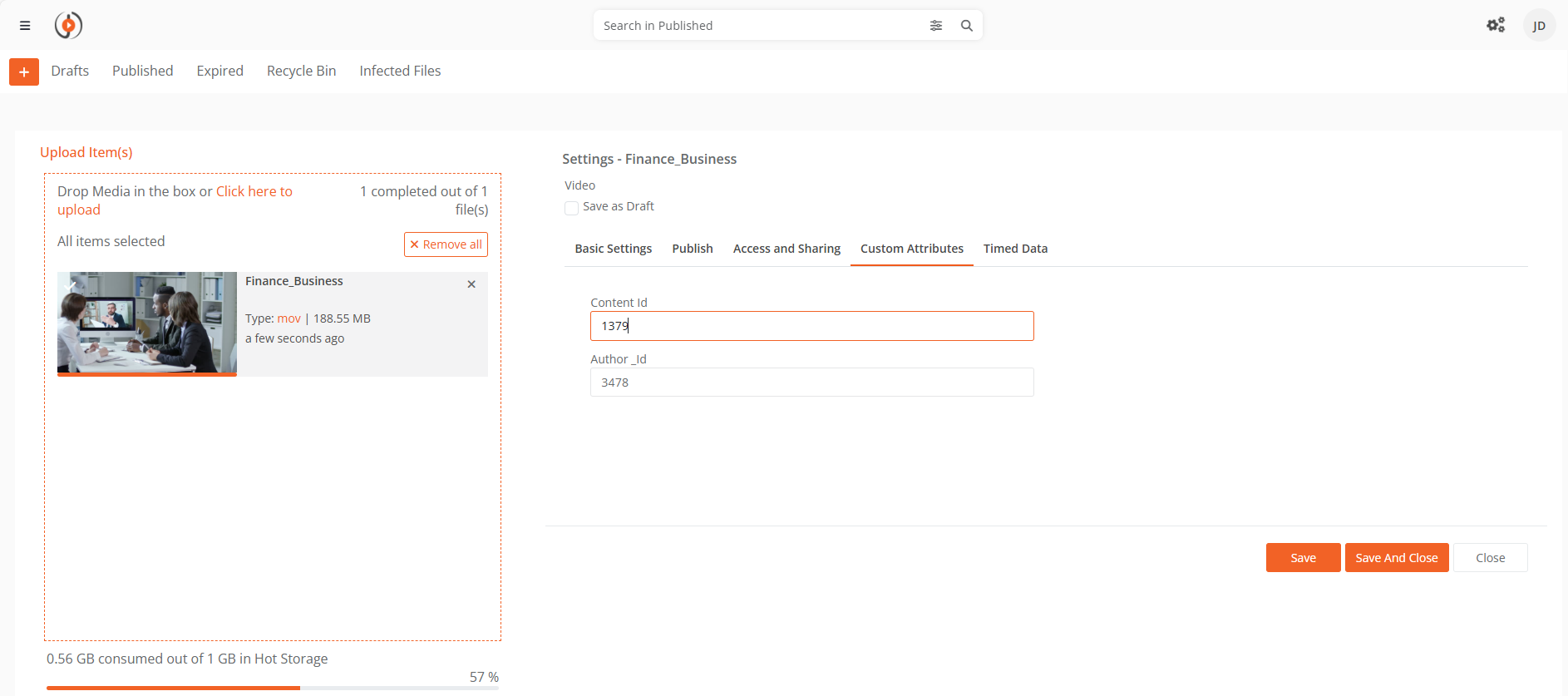Select the Access and Sharing tab

786,249
